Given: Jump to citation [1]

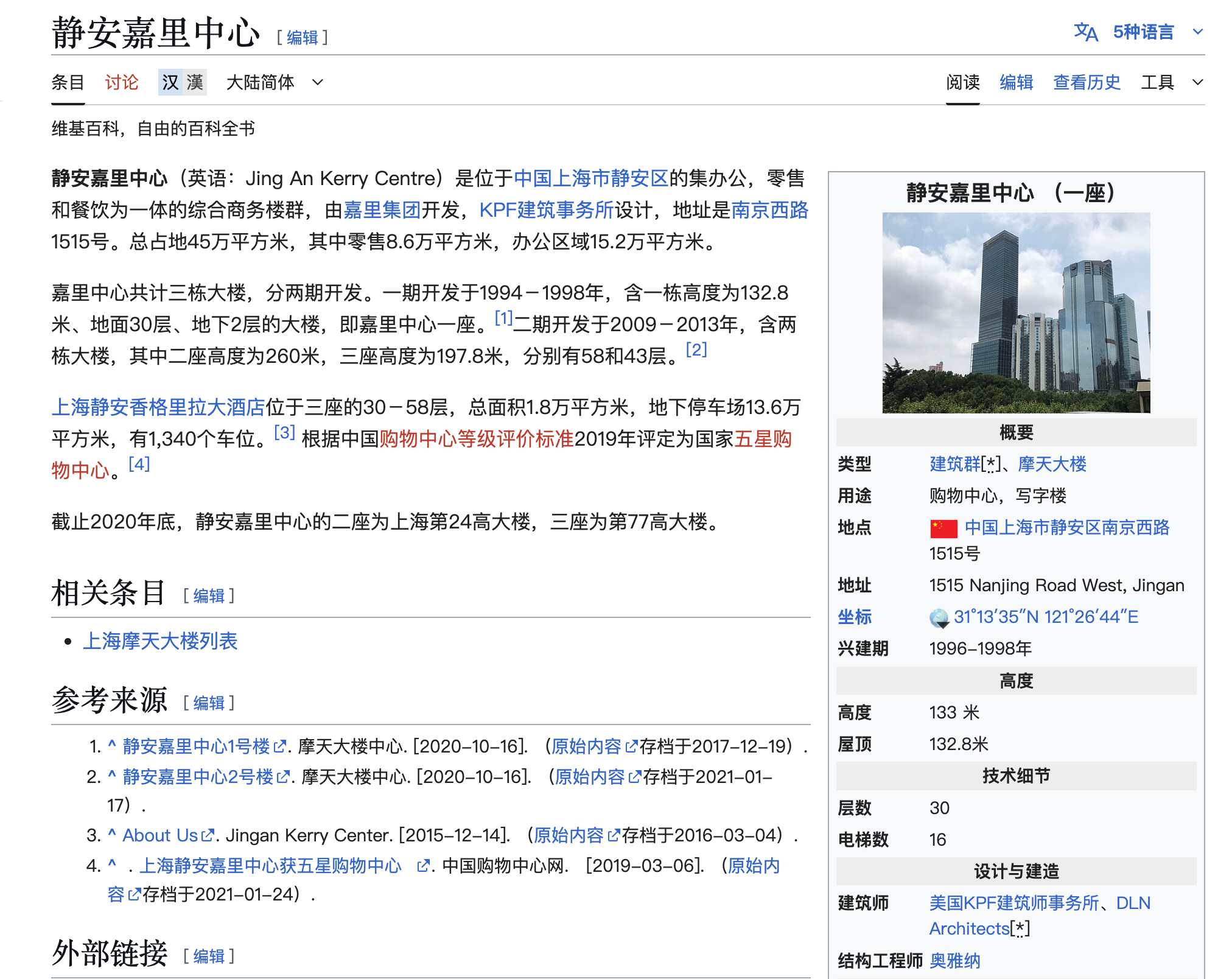Looking at the screenshot, I should tap(503, 317).
